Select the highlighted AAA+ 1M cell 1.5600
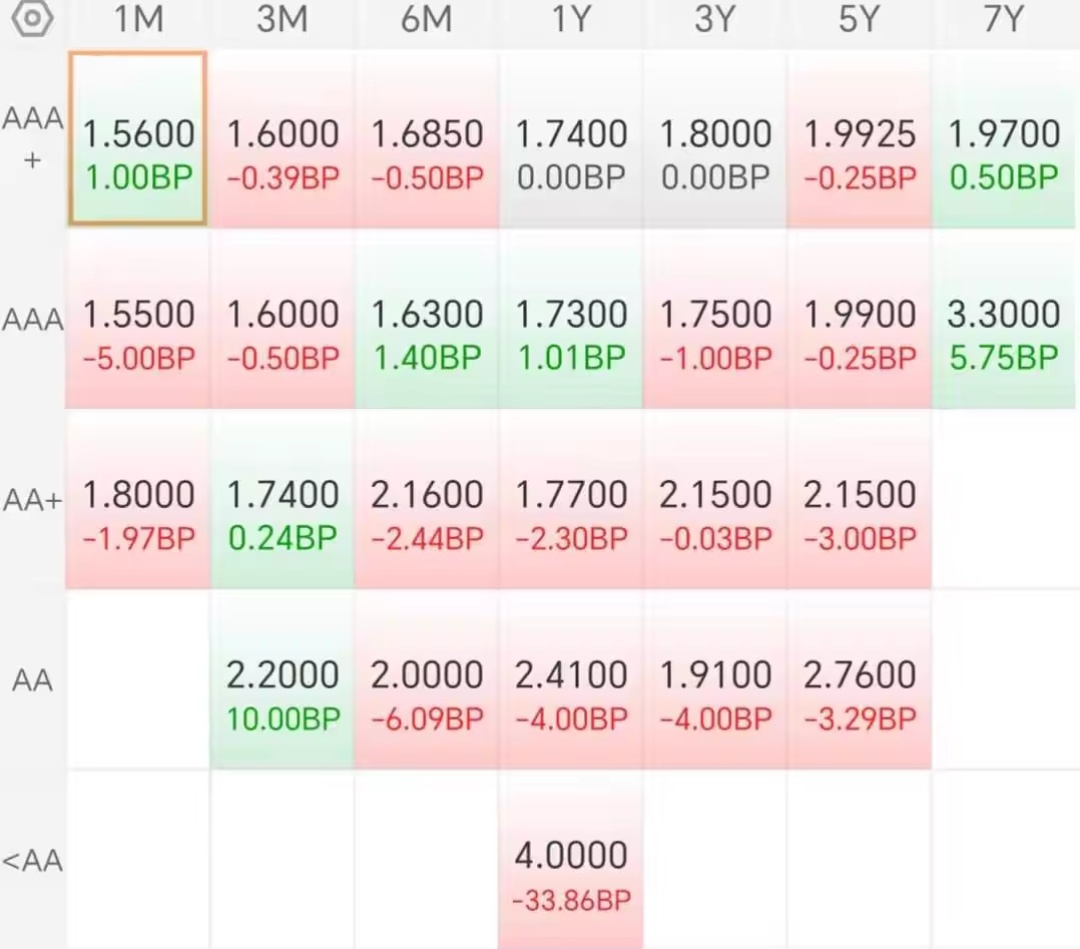This screenshot has width=1080, height=949. pos(138,138)
